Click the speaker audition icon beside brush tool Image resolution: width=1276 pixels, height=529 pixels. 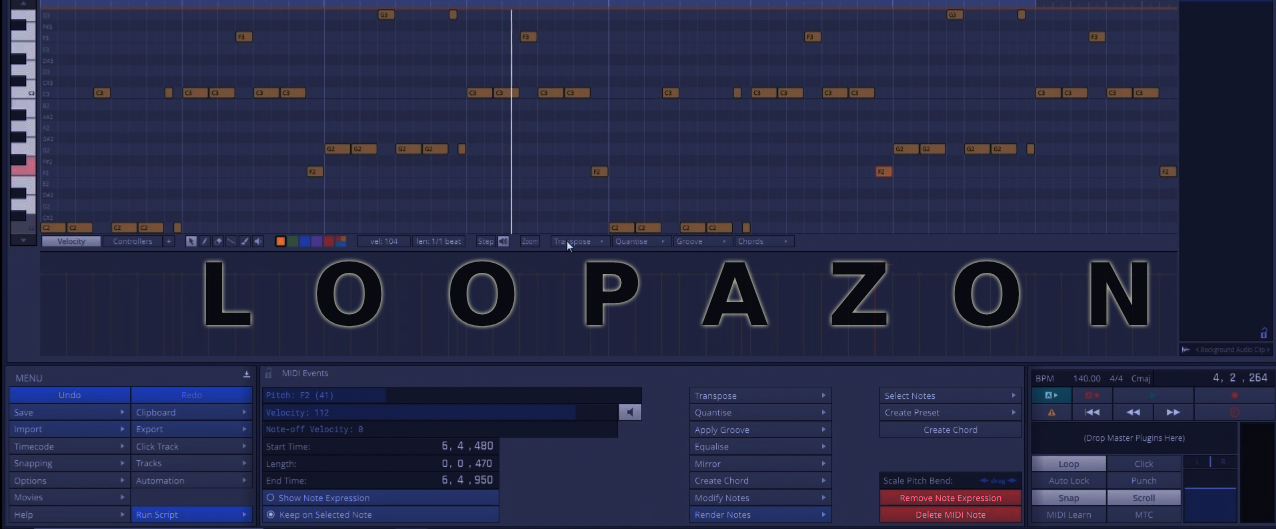[257, 241]
